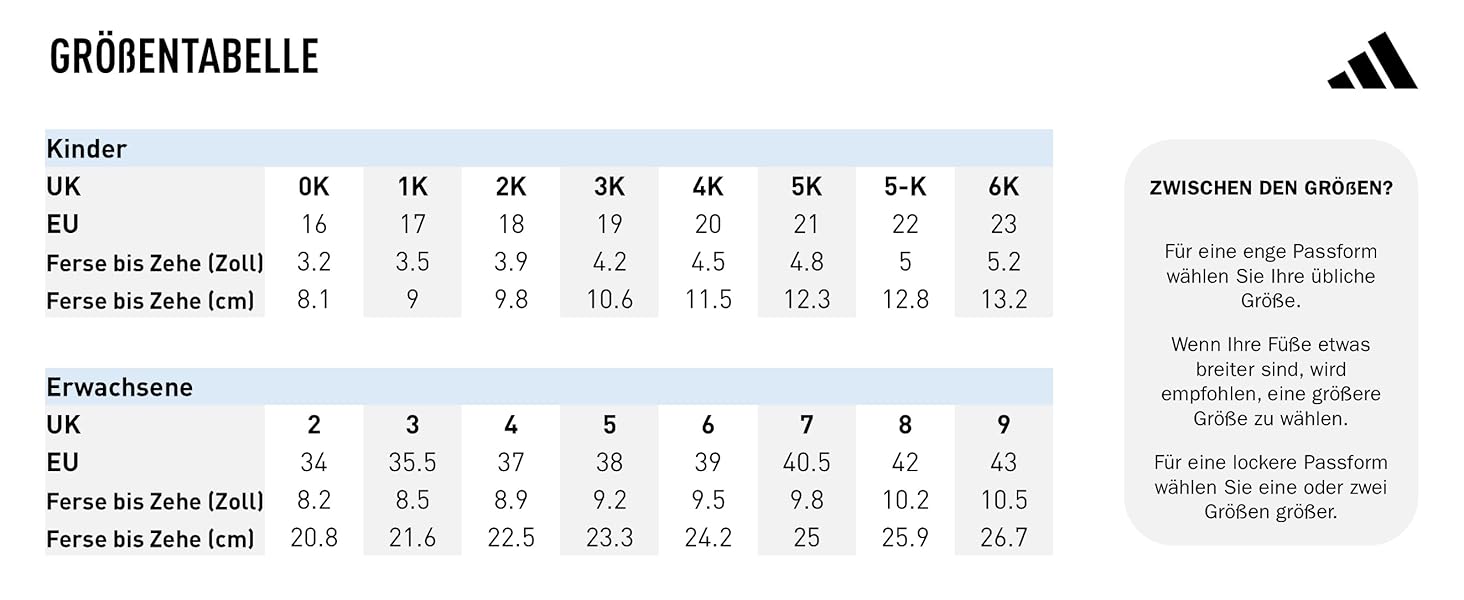Image resolution: width=1464 pixels, height=600 pixels.
Task: Select adult UK size 7
Action: click(806, 424)
